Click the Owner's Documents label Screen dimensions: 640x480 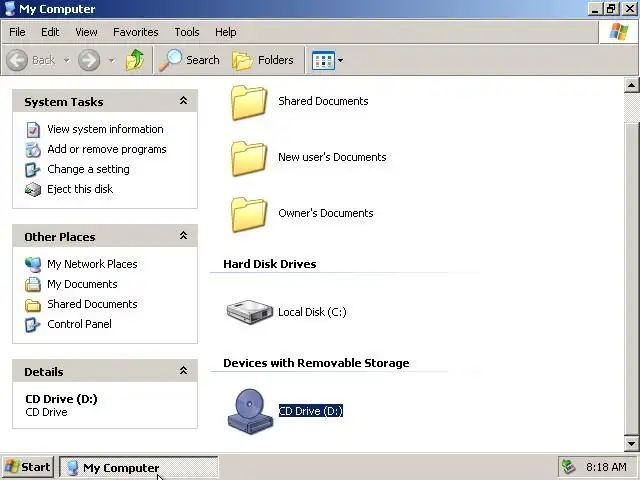click(x=326, y=213)
